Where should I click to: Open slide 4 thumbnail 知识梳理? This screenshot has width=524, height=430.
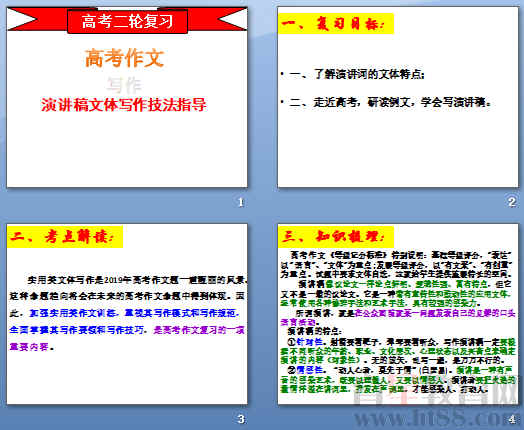click(x=398, y=314)
